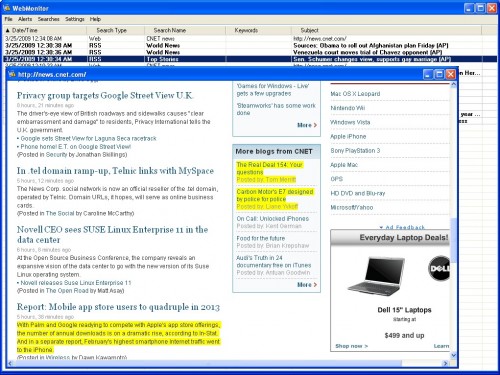Viewport: 500px width, 375px height.
Task: Minimize the news.cnet.com popup window
Action: click(428, 74)
